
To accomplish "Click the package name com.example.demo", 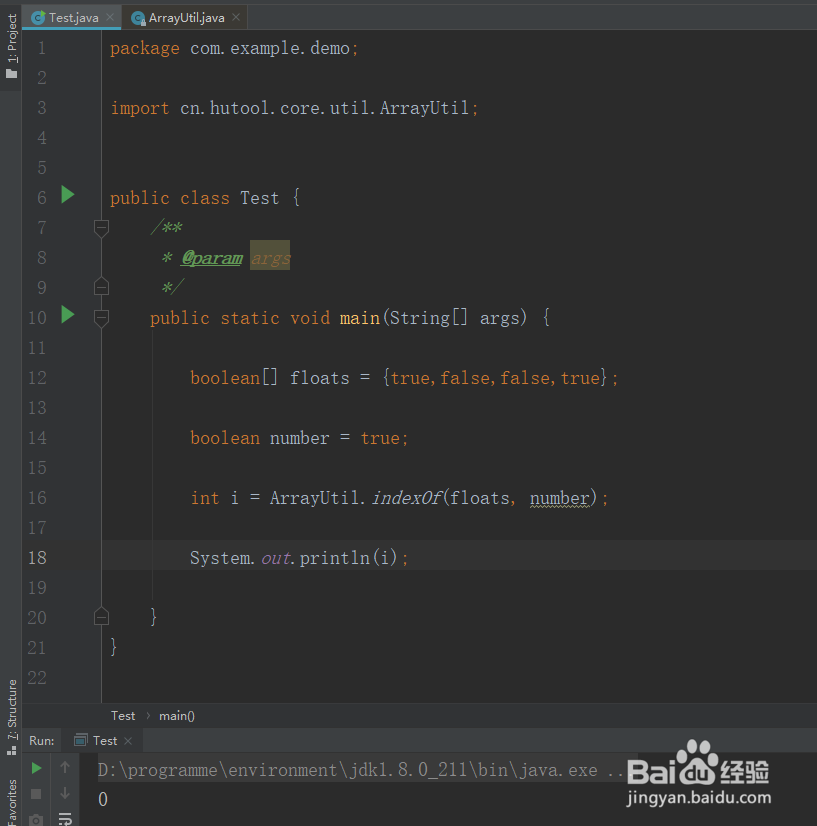I will click(x=270, y=48).
